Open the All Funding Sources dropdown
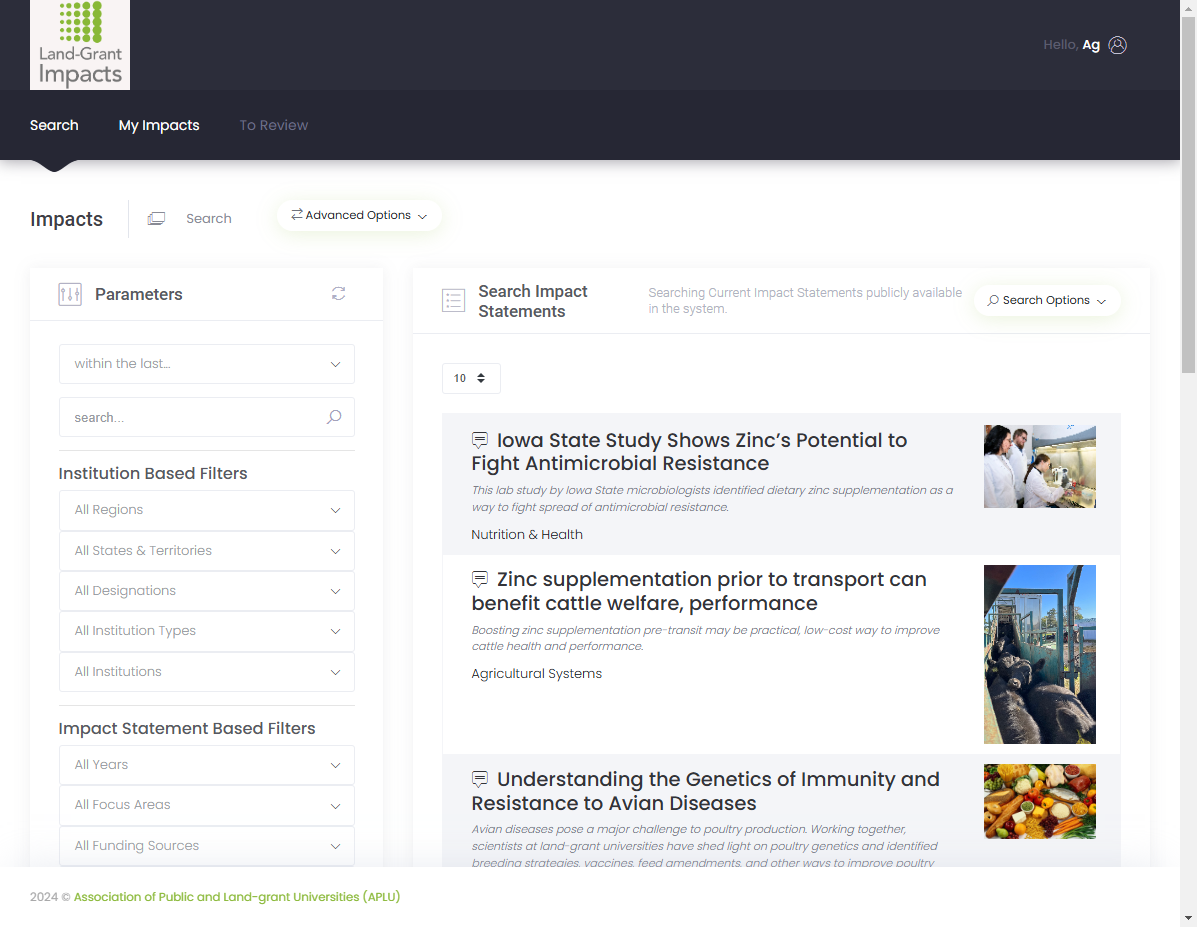Viewport: 1197px width, 927px height. pyautogui.click(x=207, y=846)
